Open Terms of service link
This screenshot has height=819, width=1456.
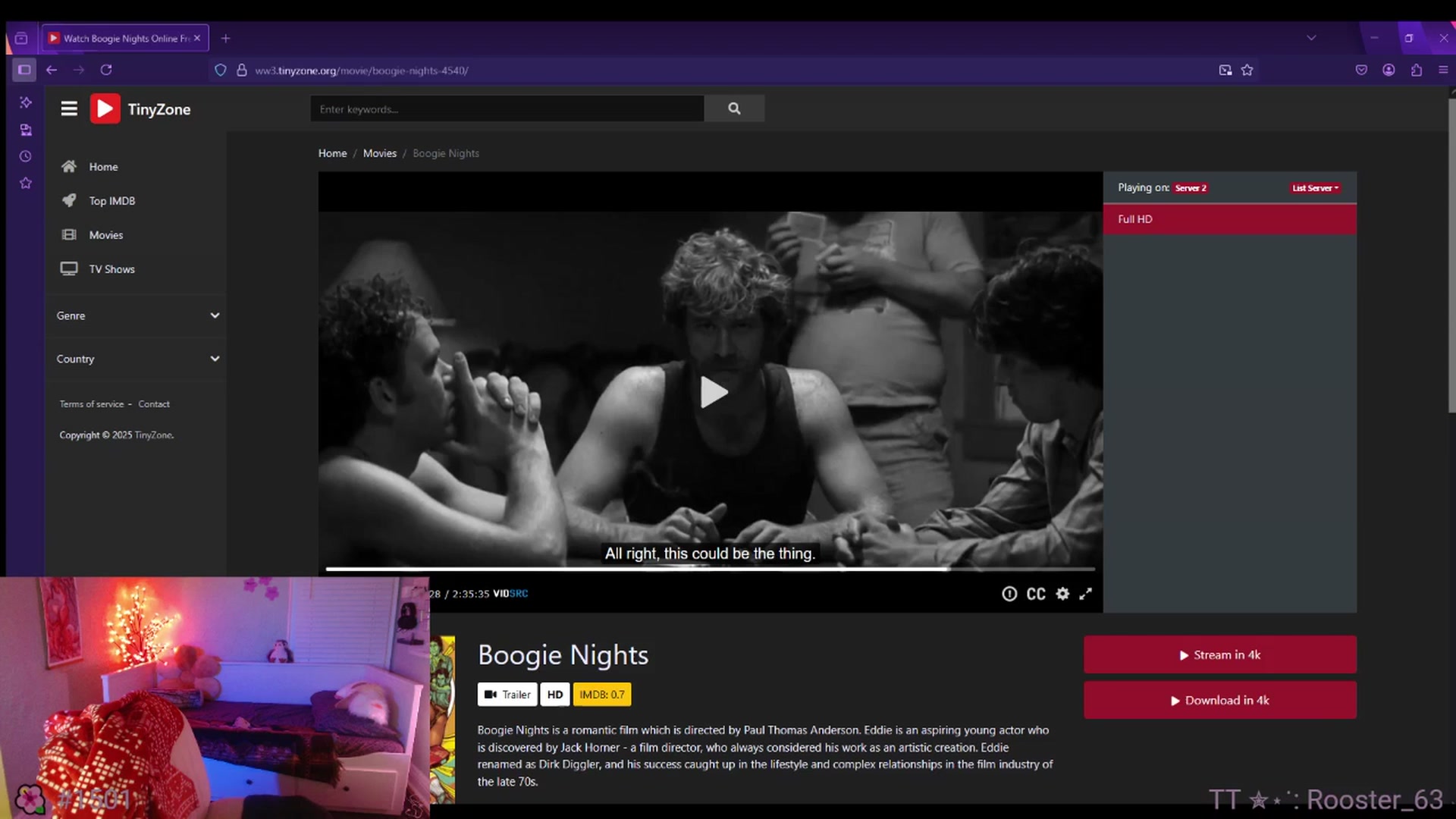coord(92,404)
